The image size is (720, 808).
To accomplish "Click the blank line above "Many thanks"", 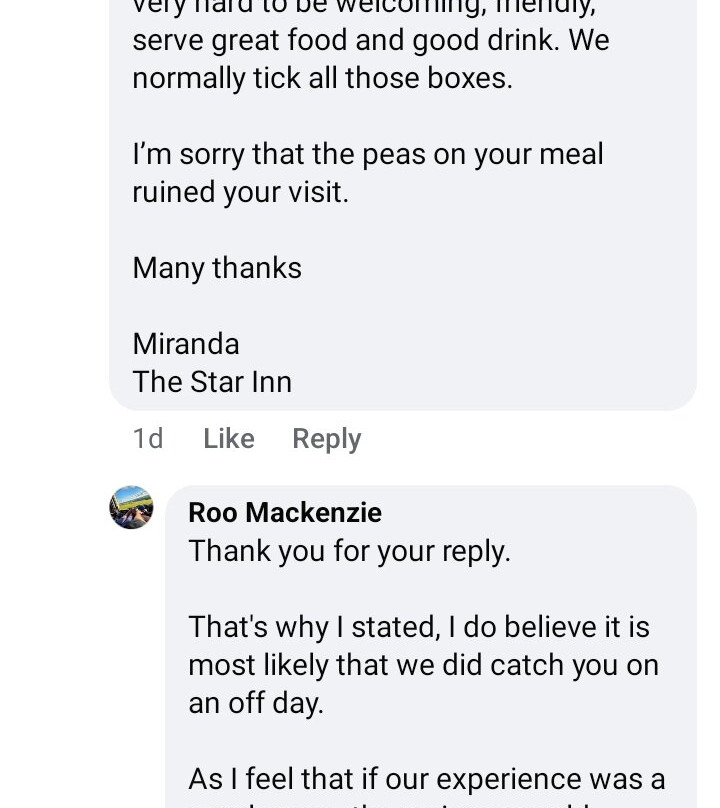I will tap(400, 230).
